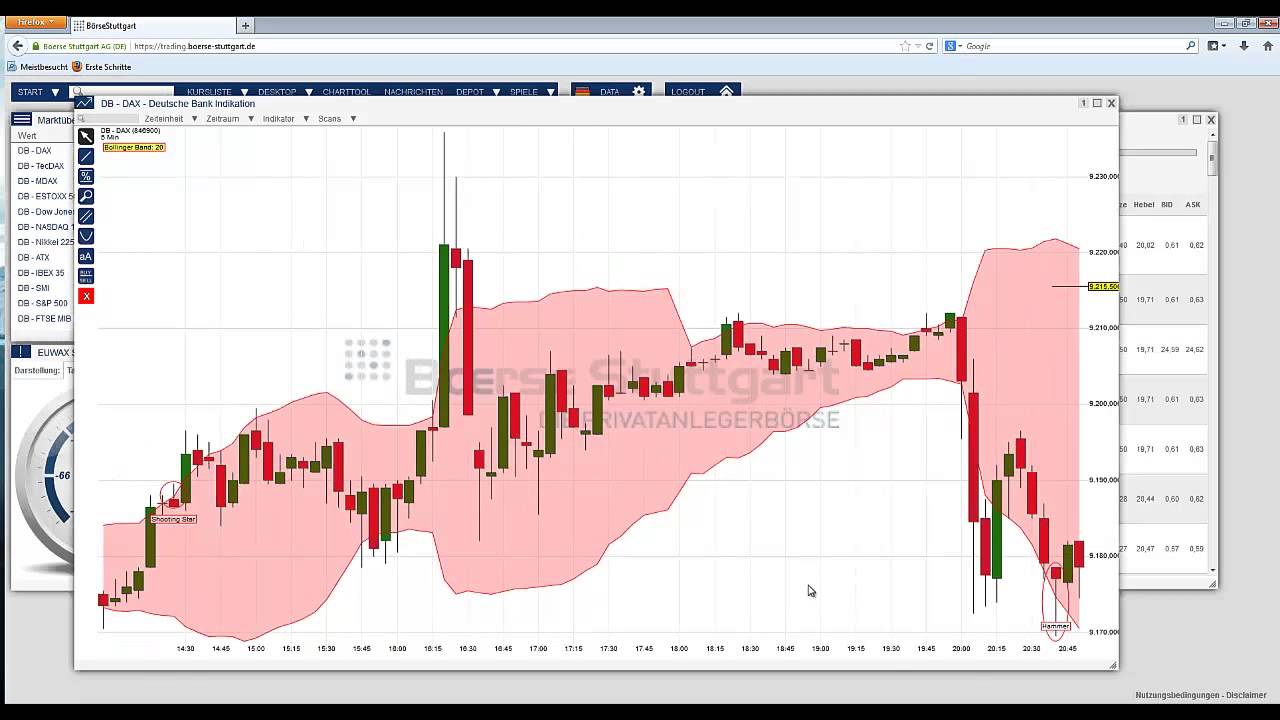This screenshot has height=720, width=1280.
Task: Click the chart line icon in DB - DAX title bar
Action: tap(84, 103)
